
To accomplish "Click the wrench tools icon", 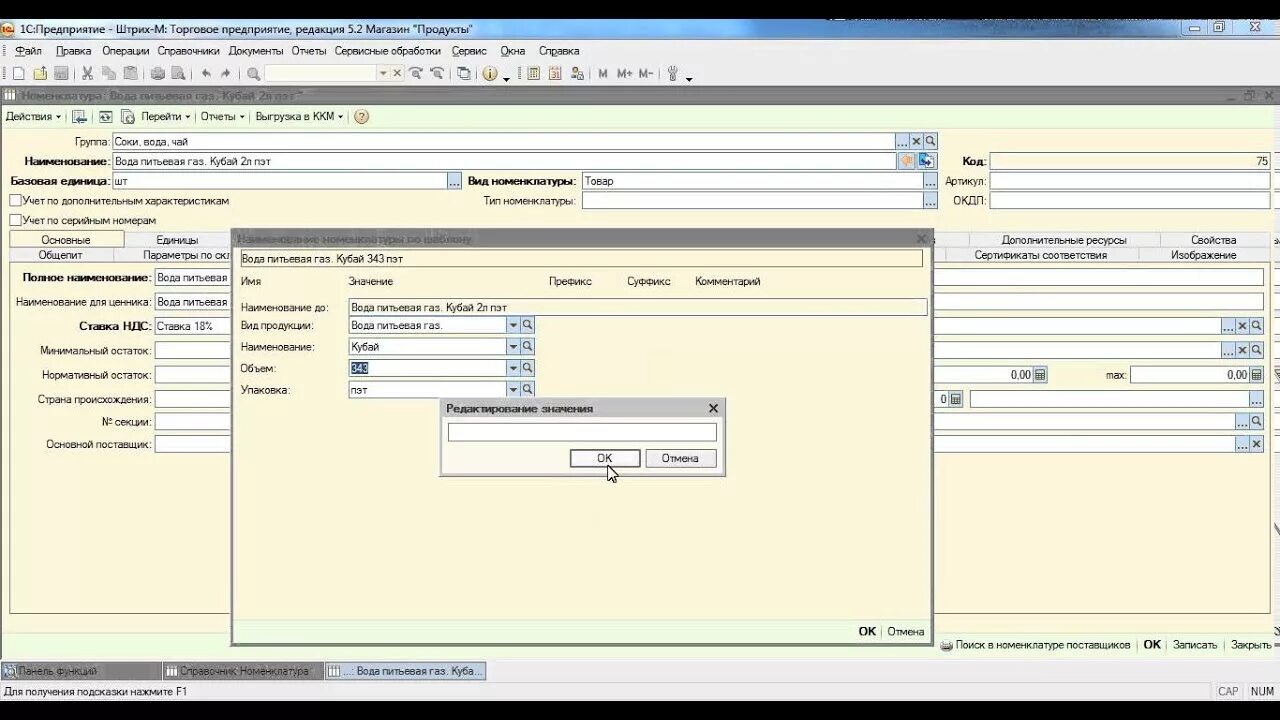I will [673, 73].
